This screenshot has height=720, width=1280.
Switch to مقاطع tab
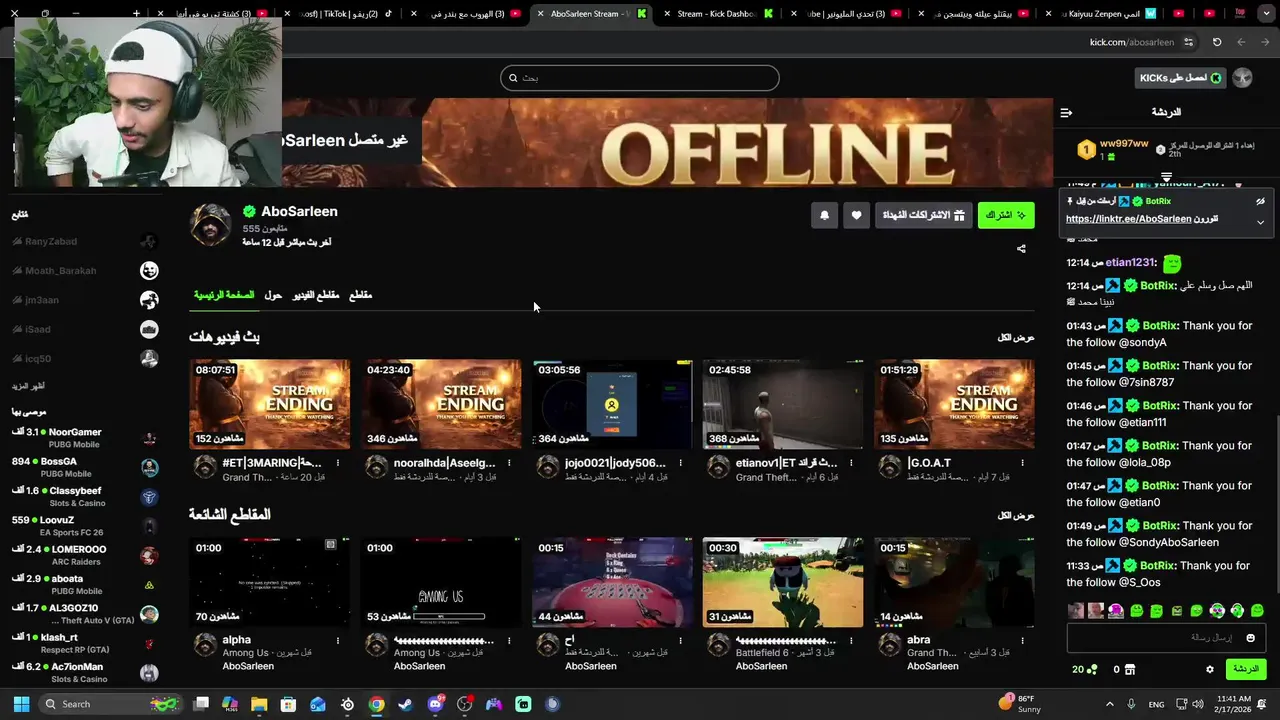(360, 295)
